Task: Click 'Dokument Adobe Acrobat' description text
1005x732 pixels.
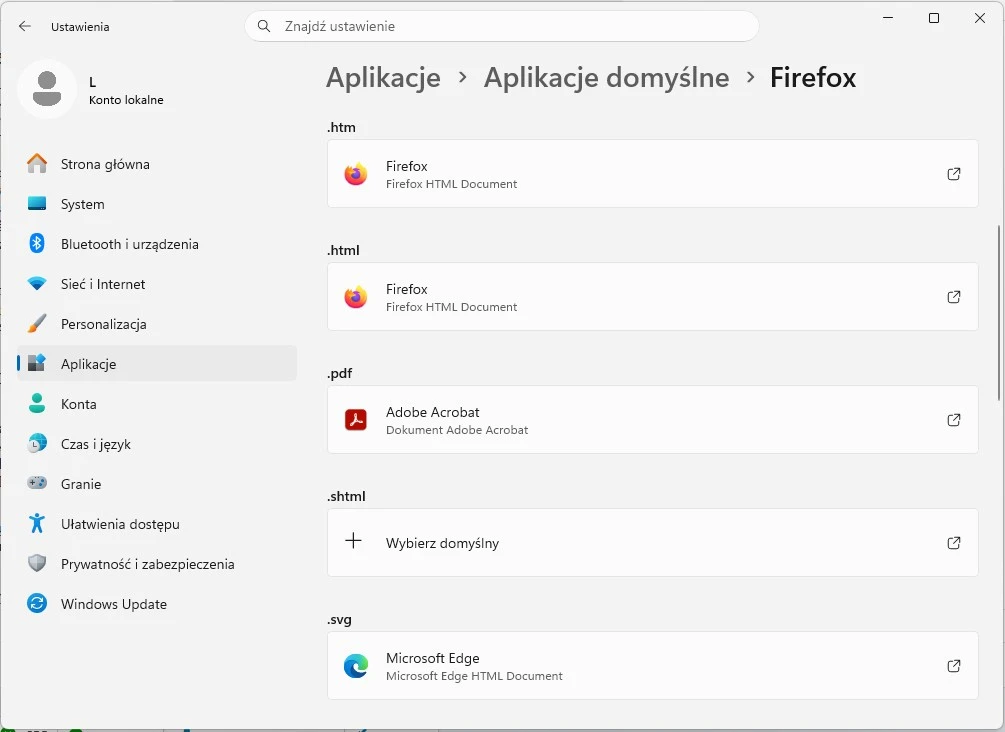Action: [457, 430]
